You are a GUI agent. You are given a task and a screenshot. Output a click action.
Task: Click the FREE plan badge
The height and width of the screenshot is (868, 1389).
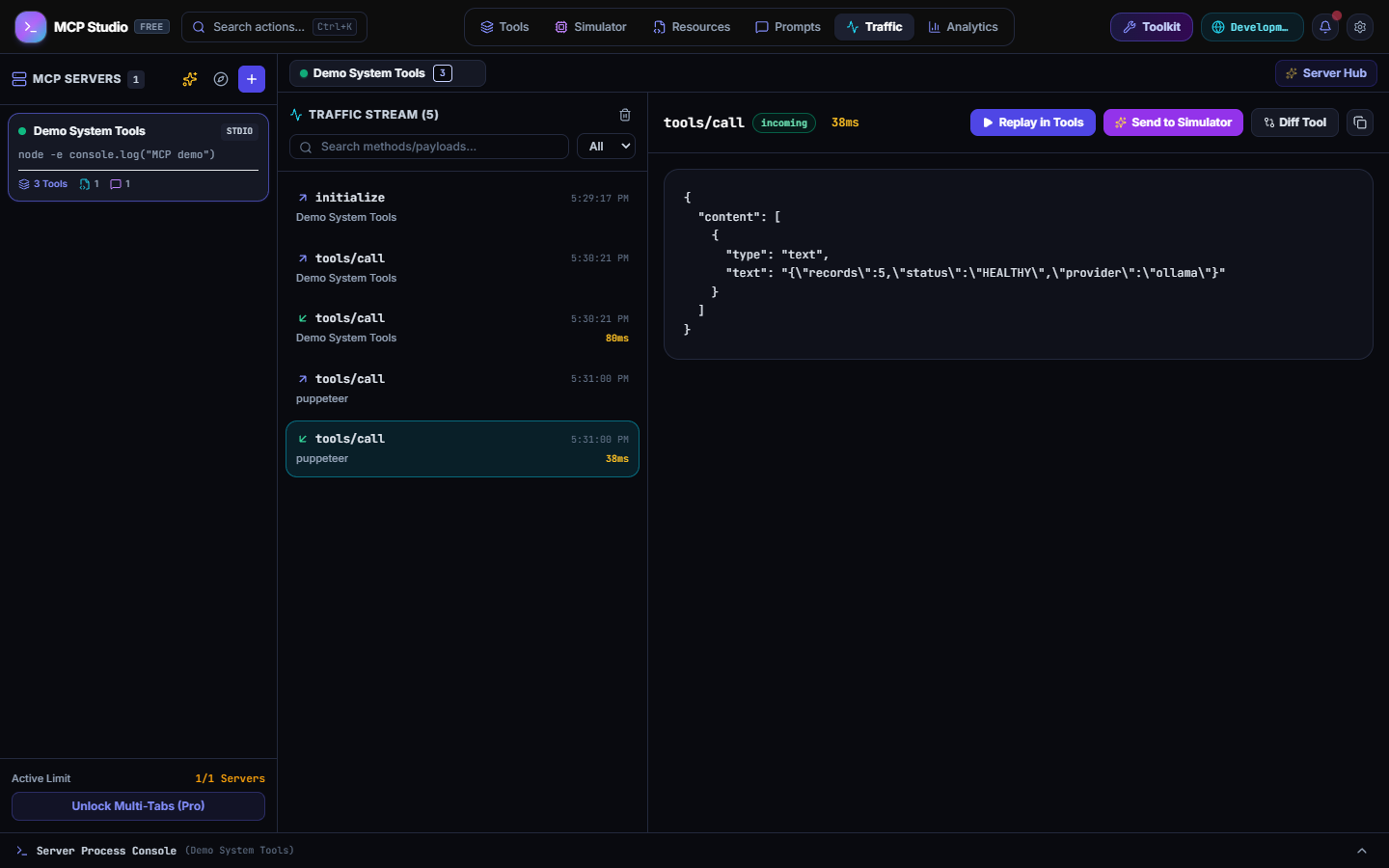tap(151, 27)
